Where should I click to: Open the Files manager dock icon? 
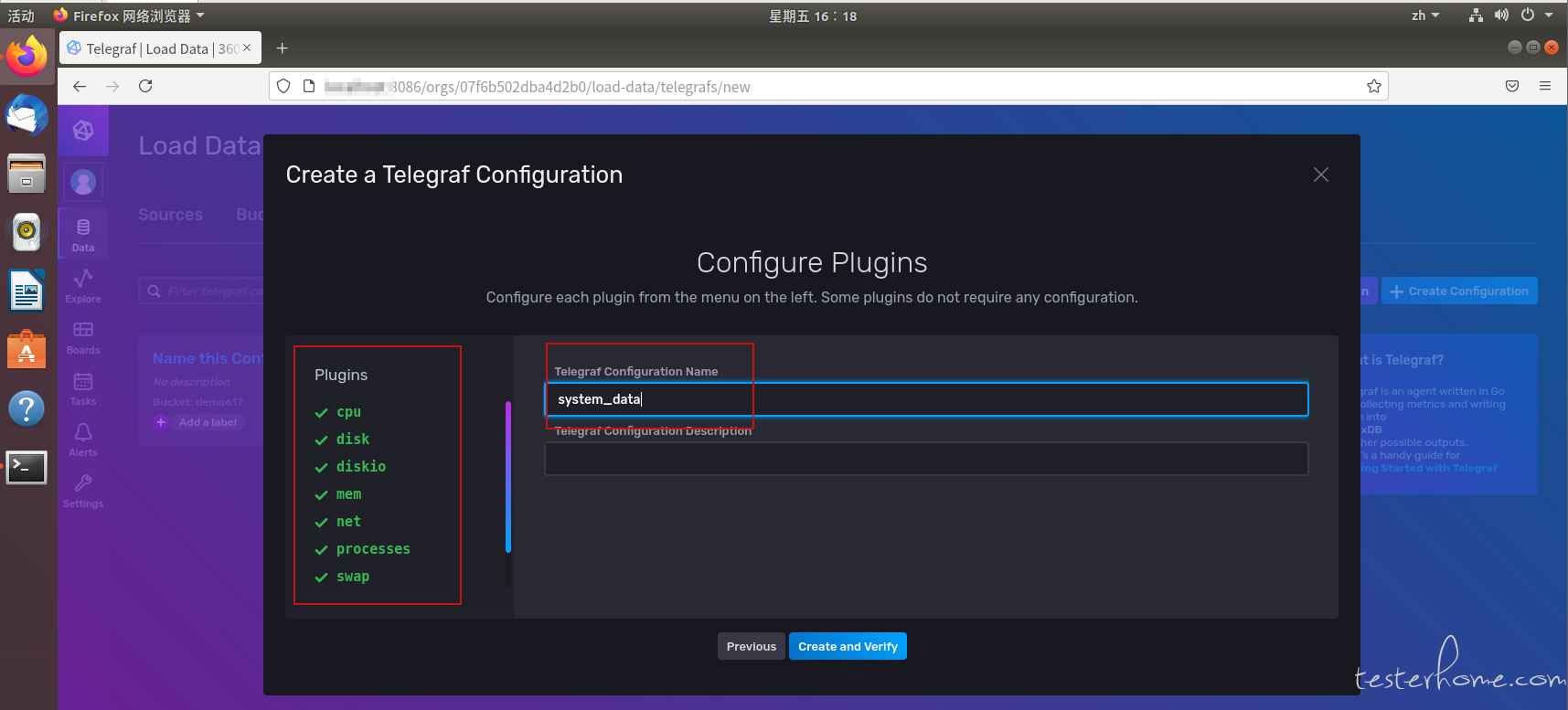[27, 174]
